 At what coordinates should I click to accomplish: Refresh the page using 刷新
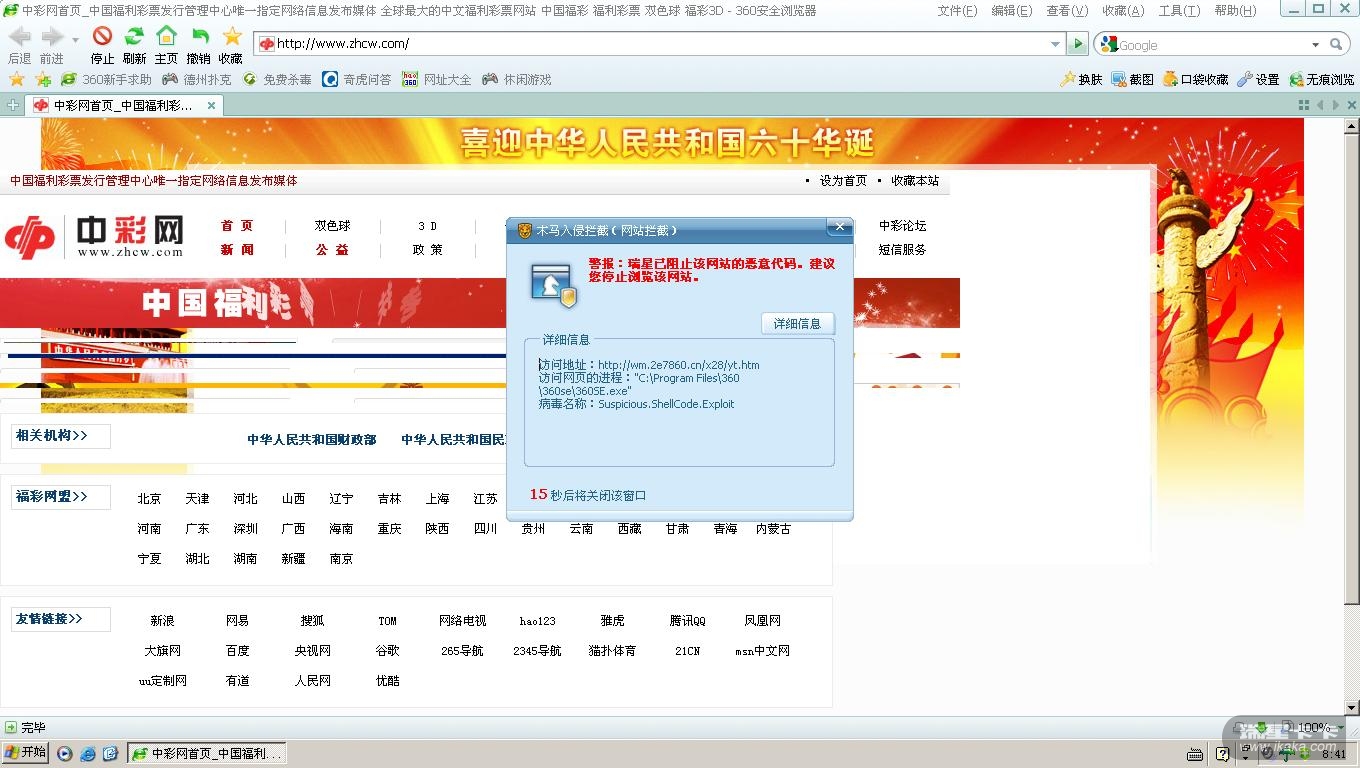tap(134, 37)
